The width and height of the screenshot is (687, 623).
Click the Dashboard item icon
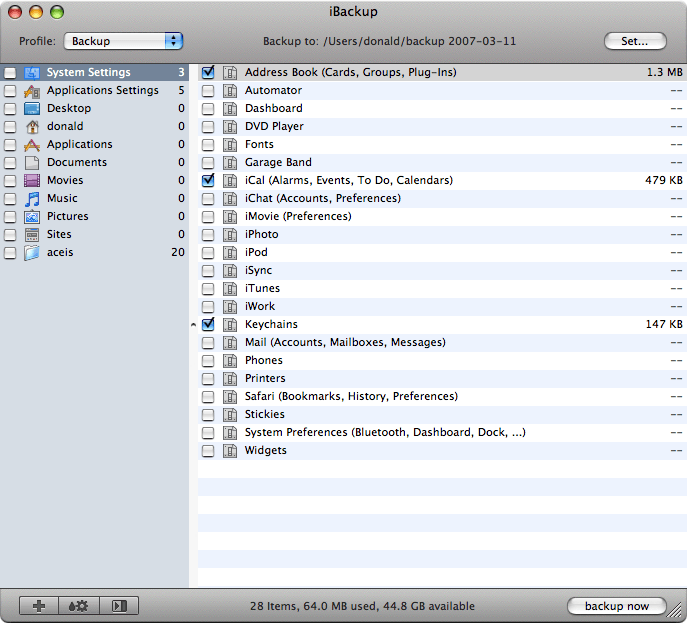[230, 109]
